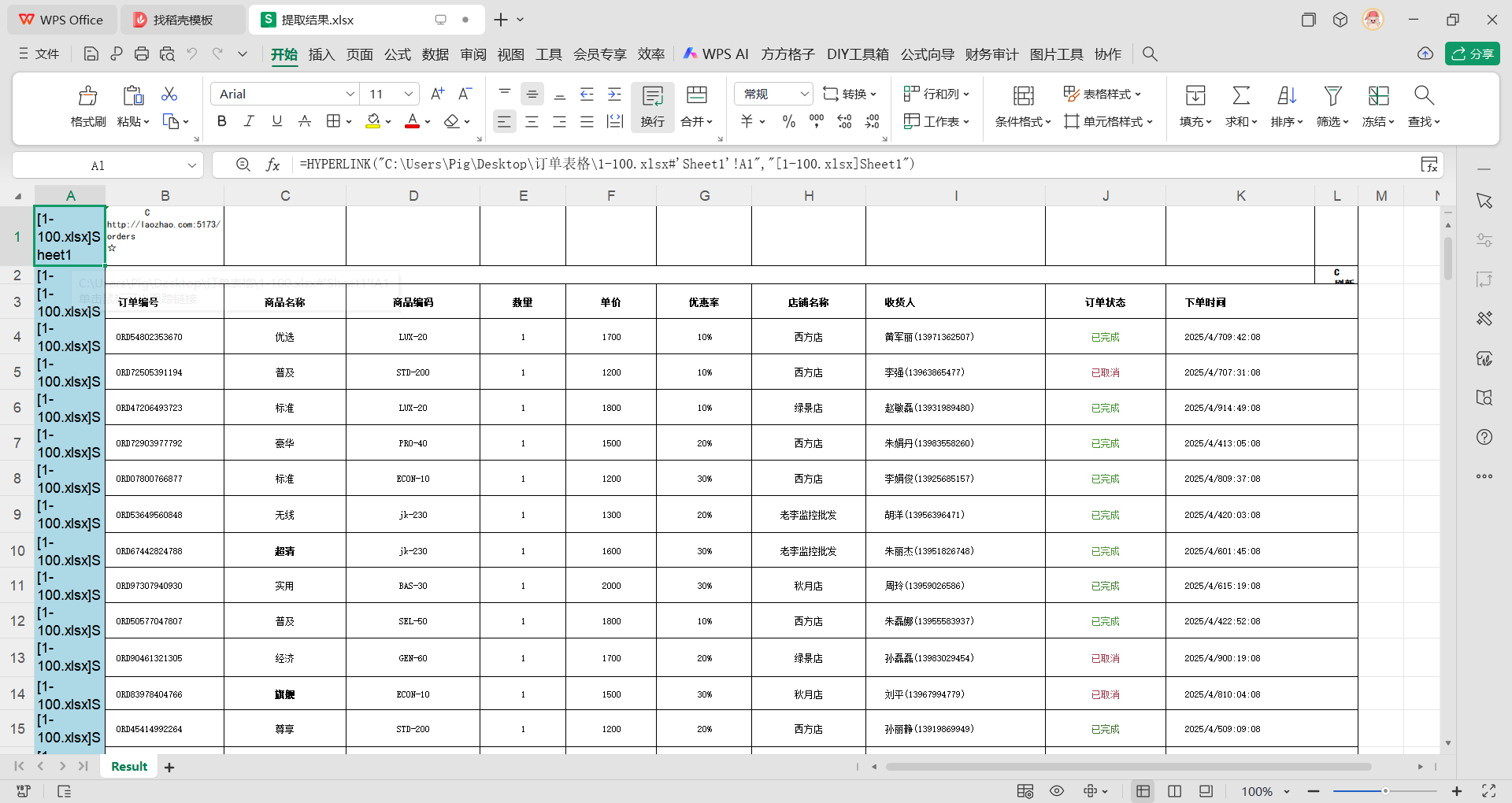This screenshot has width=1512, height=803.
Task: Click the Cut scissors icon
Action: pyautogui.click(x=169, y=94)
